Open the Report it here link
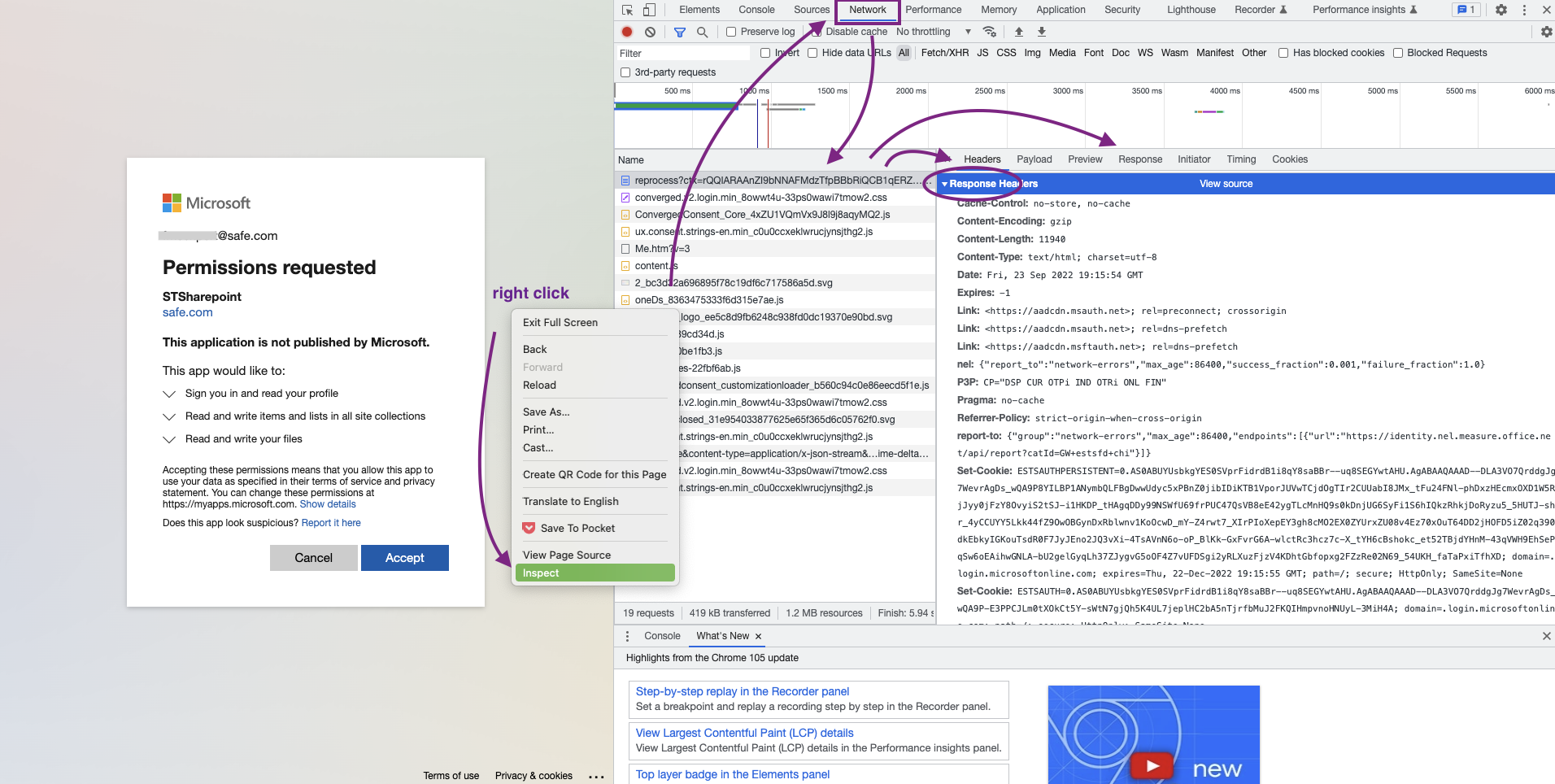The height and width of the screenshot is (784, 1555). coord(330,523)
